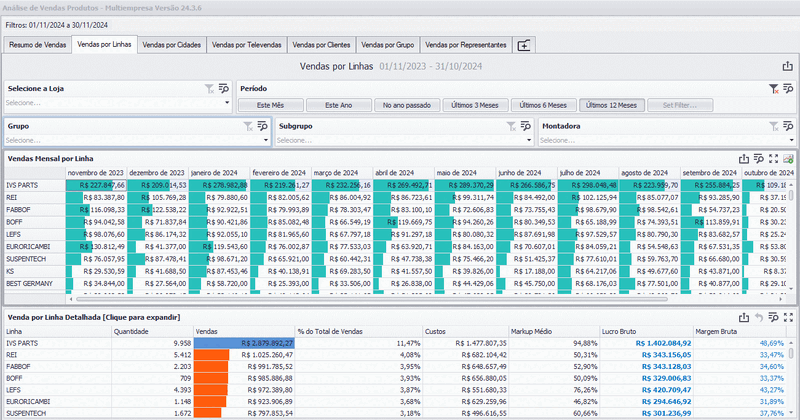Viewport: 800px width, 420px height.
Task: Export the Venda por Linha Detalhada grid
Action: (x=744, y=317)
